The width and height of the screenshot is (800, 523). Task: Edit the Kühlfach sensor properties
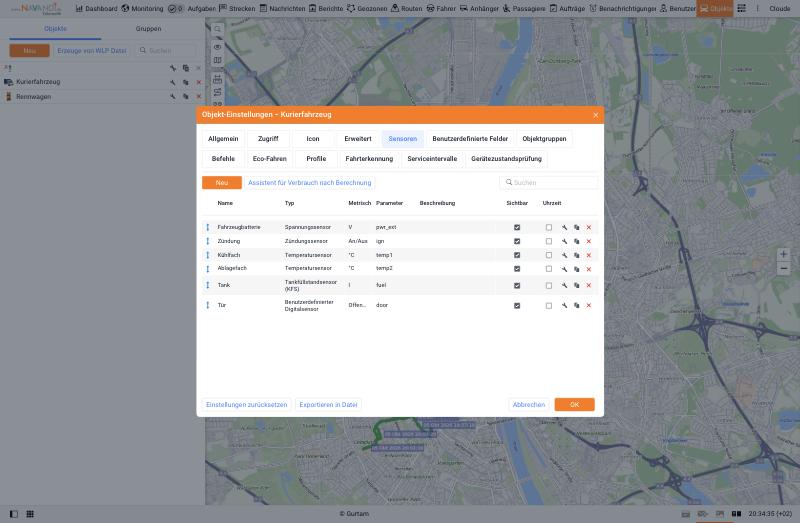tap(564, 255)
